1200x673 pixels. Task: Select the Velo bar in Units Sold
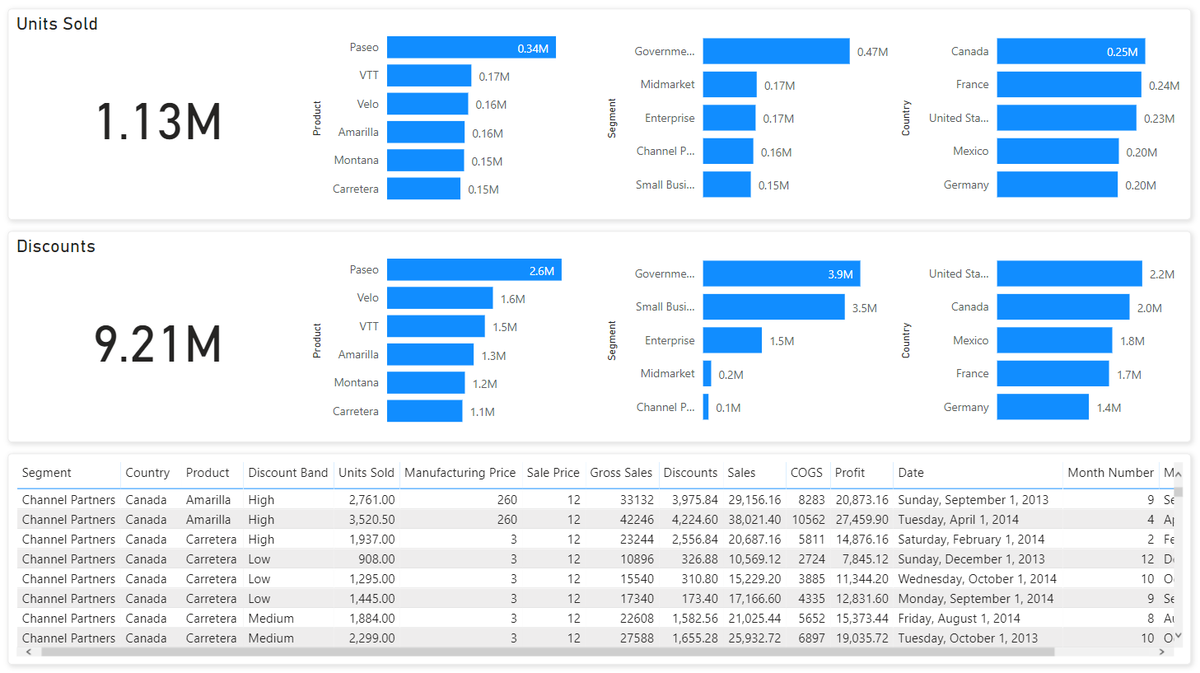[x=430, y=104]
